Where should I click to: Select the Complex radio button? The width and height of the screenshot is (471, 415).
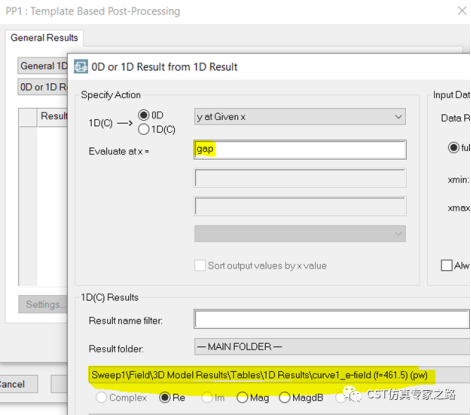101,397
